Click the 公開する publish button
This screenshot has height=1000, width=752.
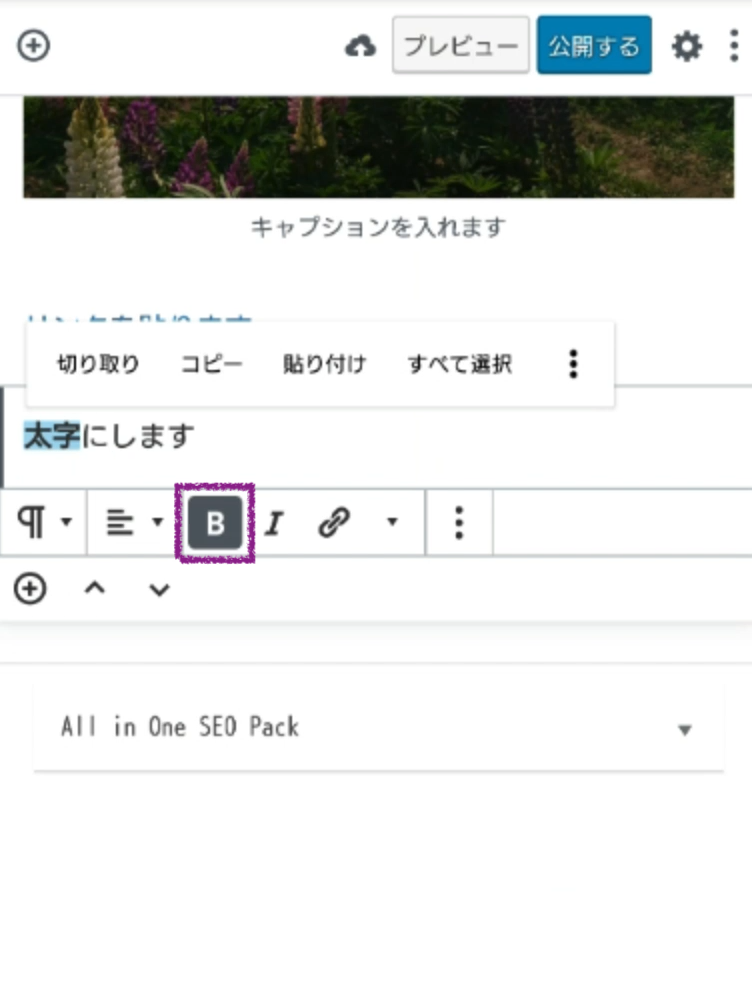(593, 46)
